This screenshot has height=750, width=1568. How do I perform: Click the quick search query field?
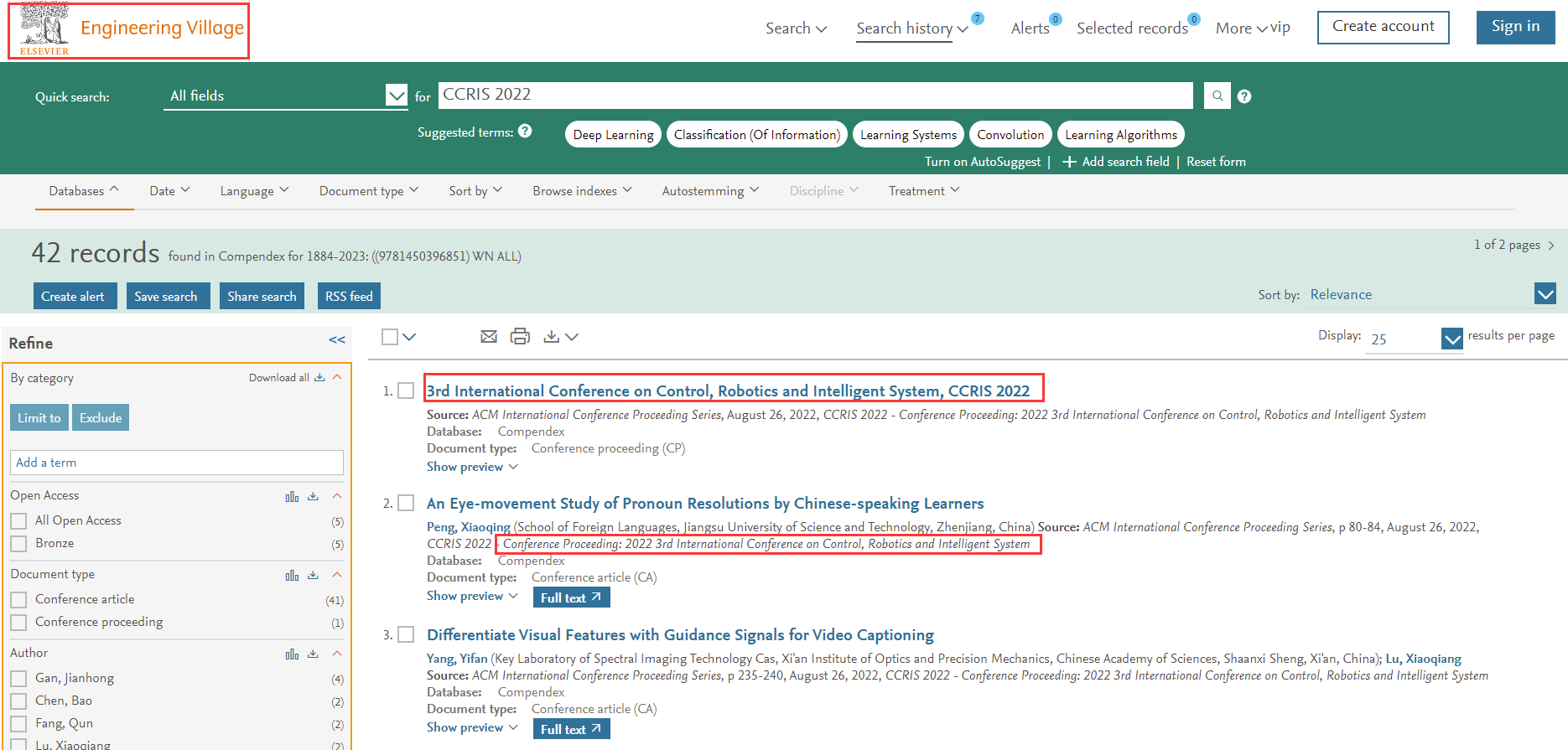[815, 95]
